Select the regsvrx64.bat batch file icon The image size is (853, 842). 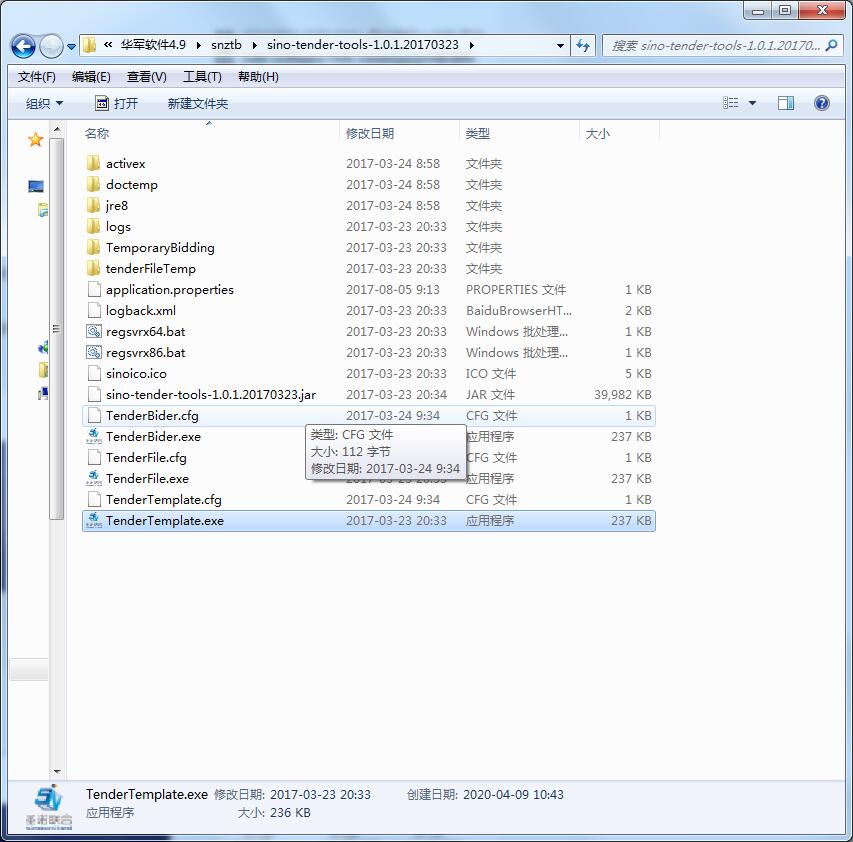point(94,331)
